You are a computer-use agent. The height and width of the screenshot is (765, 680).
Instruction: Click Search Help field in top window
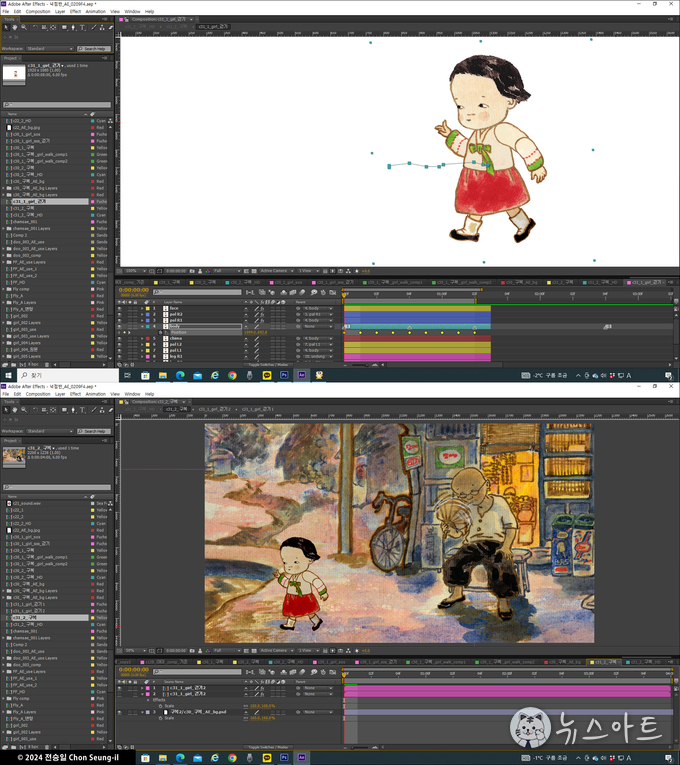coord(94,49)
